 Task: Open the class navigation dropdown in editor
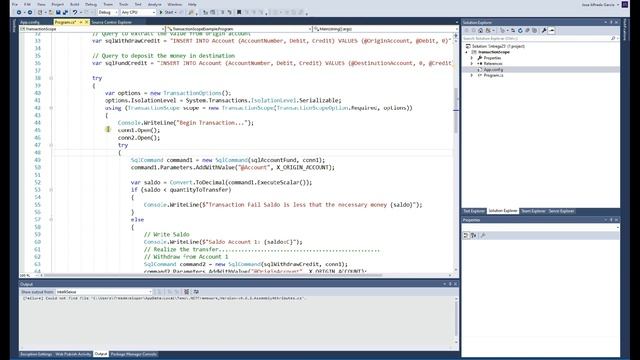pos(239,29)
